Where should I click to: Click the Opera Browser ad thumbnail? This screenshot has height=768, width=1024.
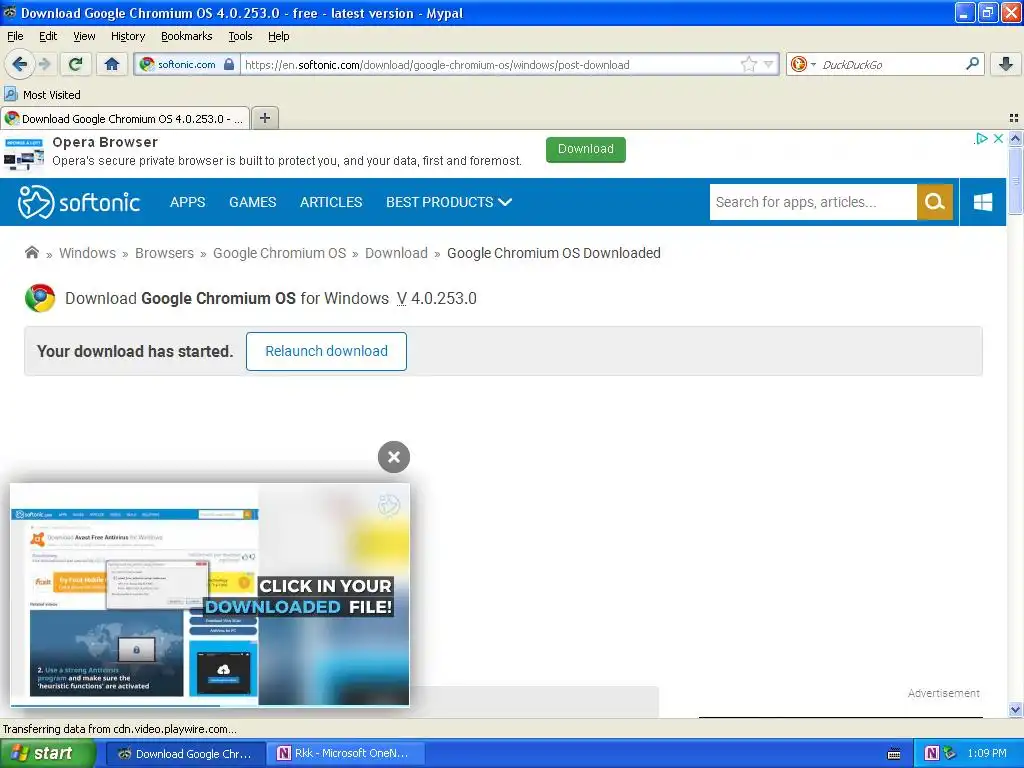[x=24, y=154]
